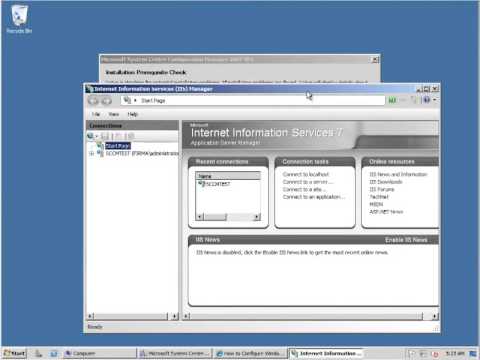480x360 pixels.
Task: Click the address bar server icon
Action: (x=127, y=100)
